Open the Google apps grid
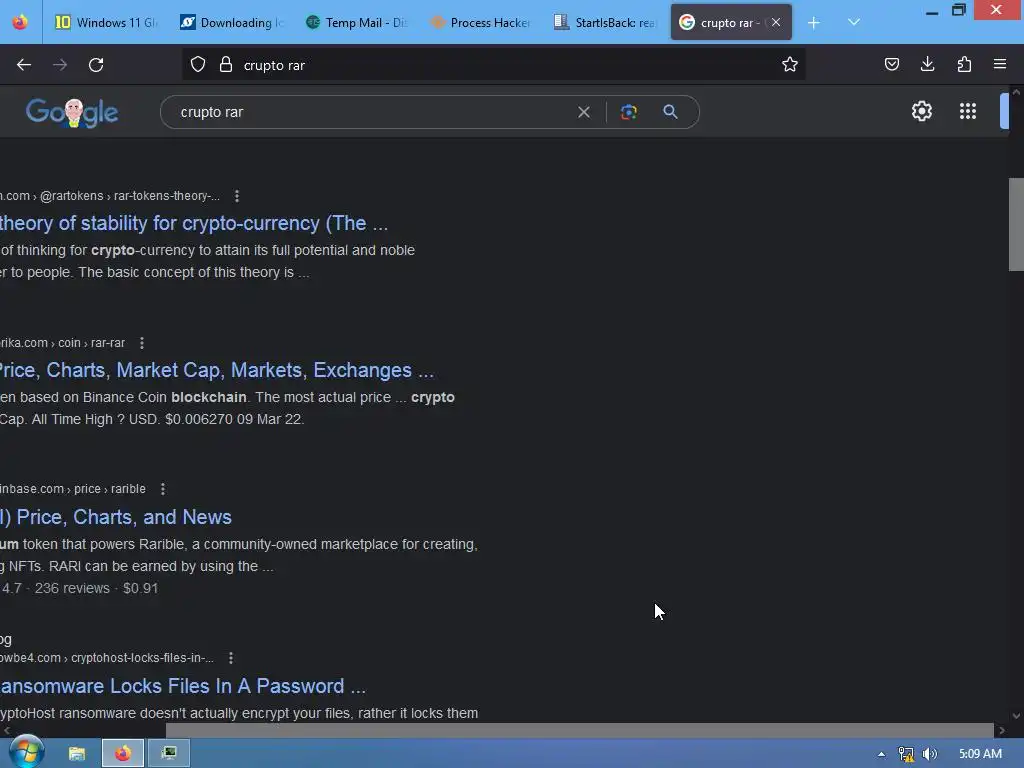1024x768 pixels. click(x=968, y=111)
